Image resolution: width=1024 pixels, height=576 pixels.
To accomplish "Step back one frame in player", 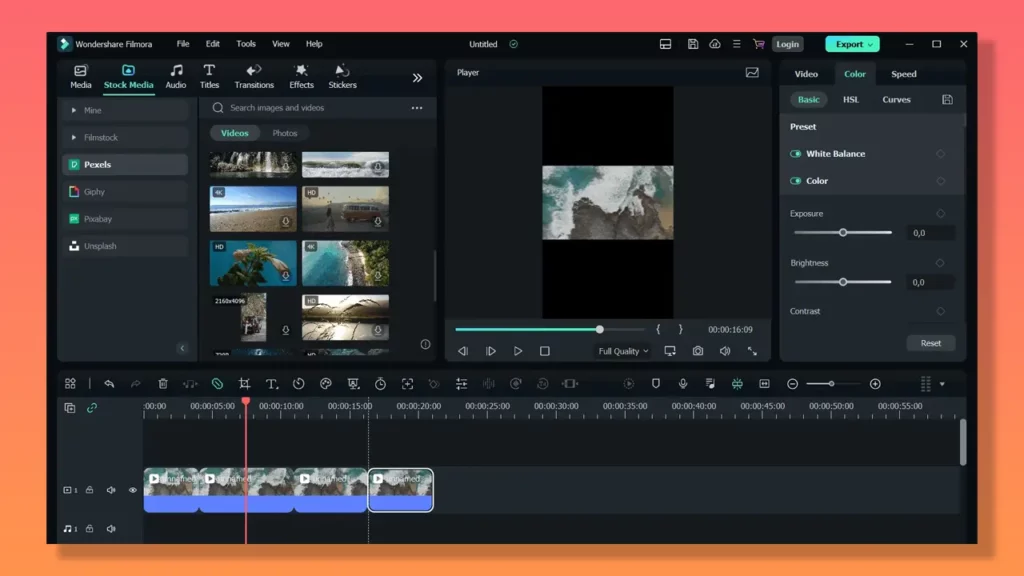I will [x=463, y=351].
